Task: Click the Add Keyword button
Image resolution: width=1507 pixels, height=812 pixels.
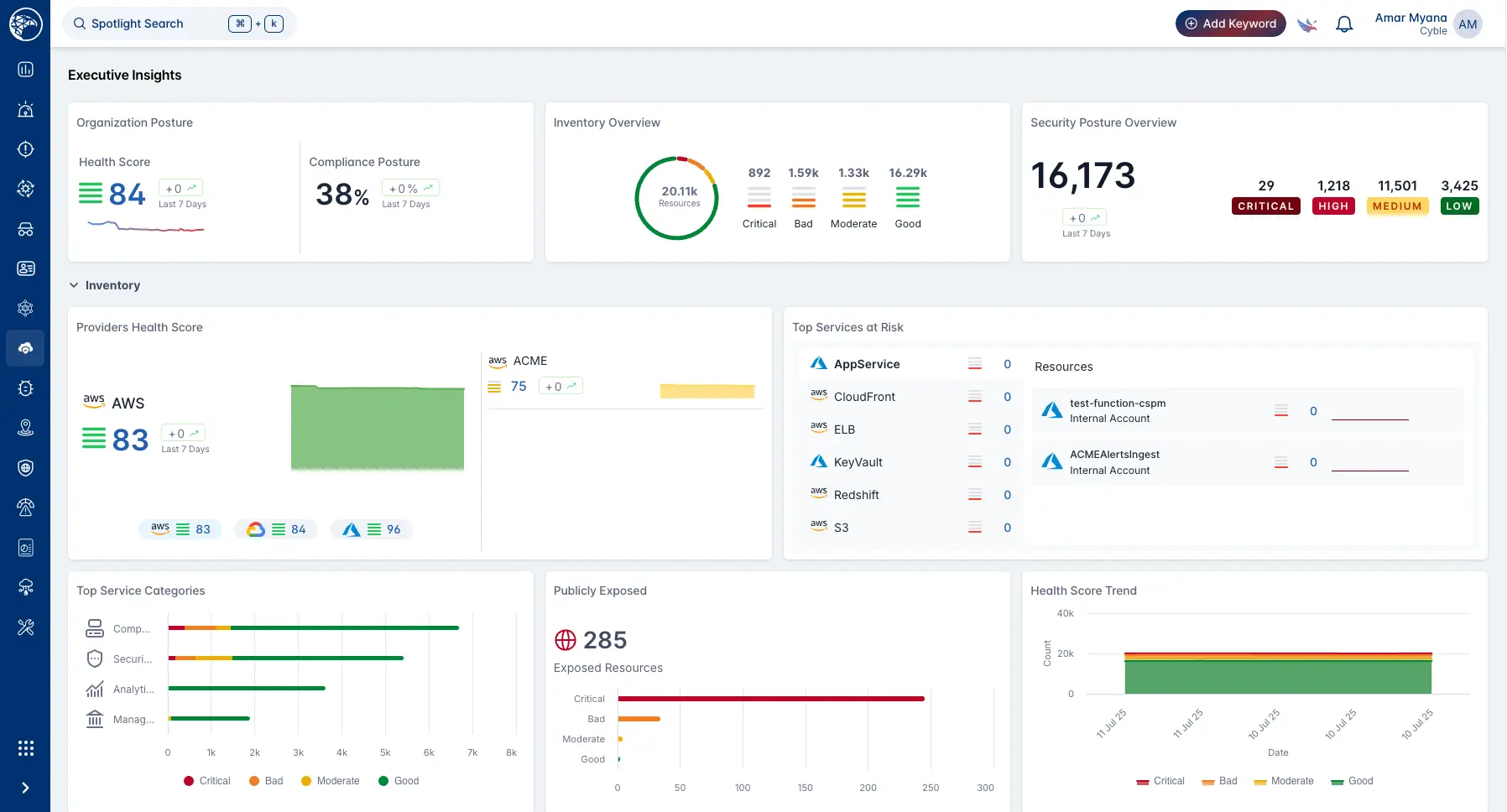Action: tap(1230, 23)
